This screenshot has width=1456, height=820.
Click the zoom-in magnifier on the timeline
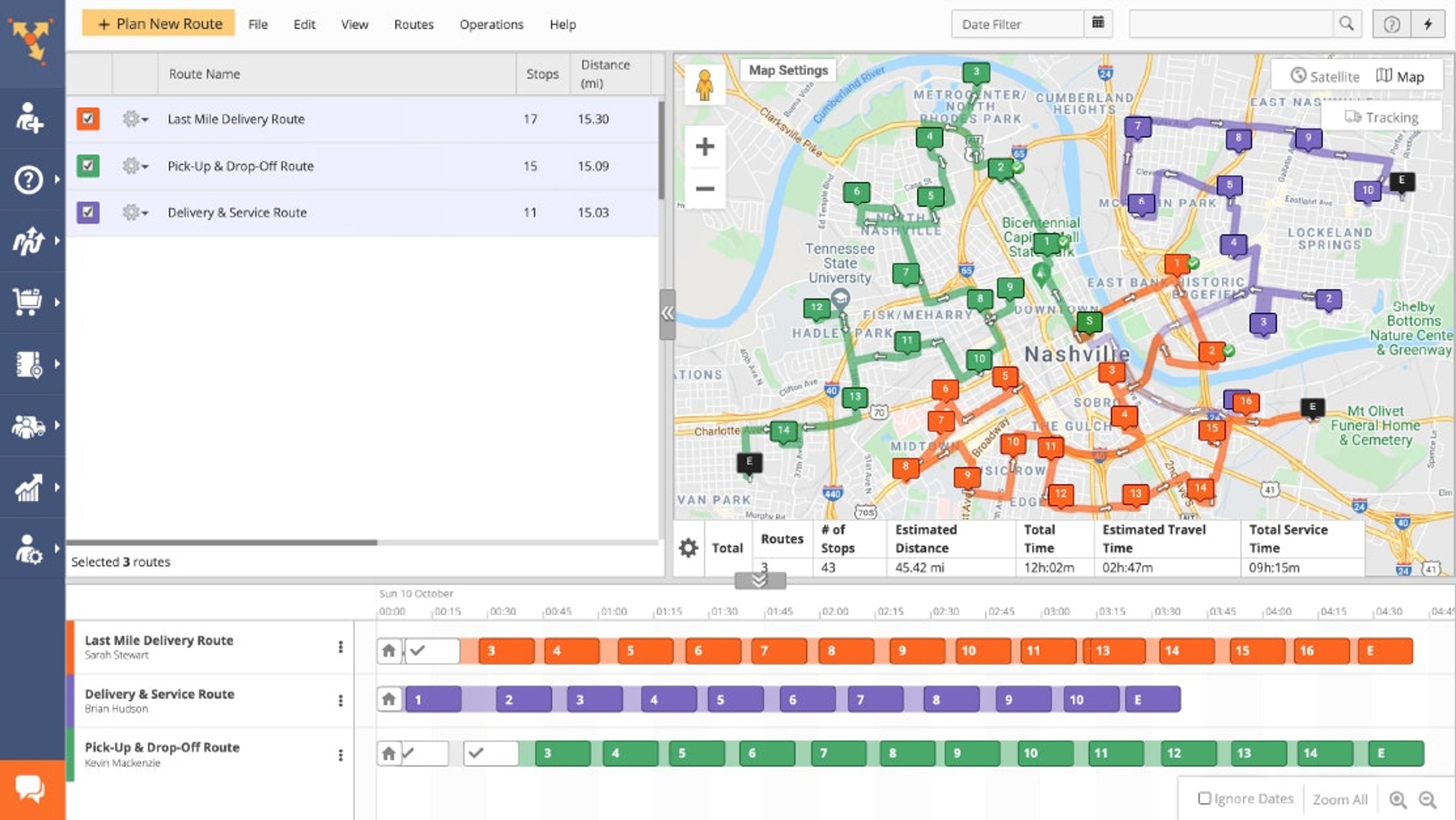pyautogui.click(x=1397, y=799)
